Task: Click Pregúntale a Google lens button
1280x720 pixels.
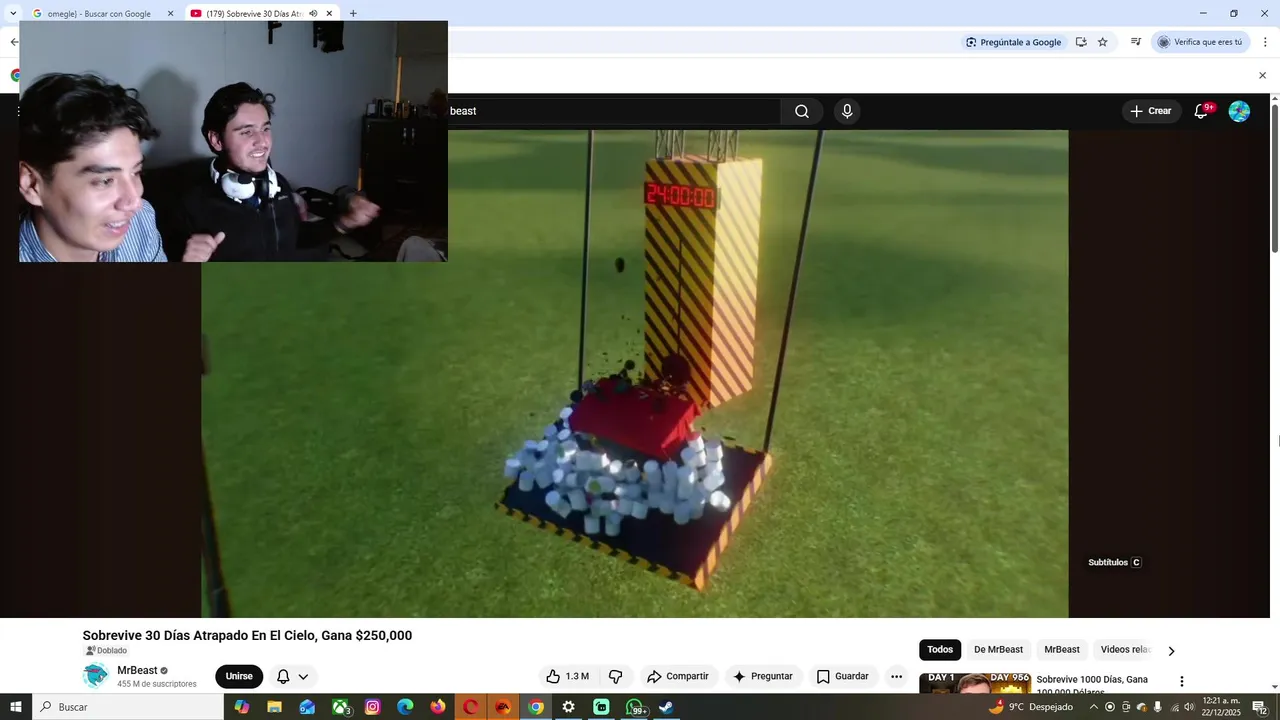Action: tap(1013, 42)
